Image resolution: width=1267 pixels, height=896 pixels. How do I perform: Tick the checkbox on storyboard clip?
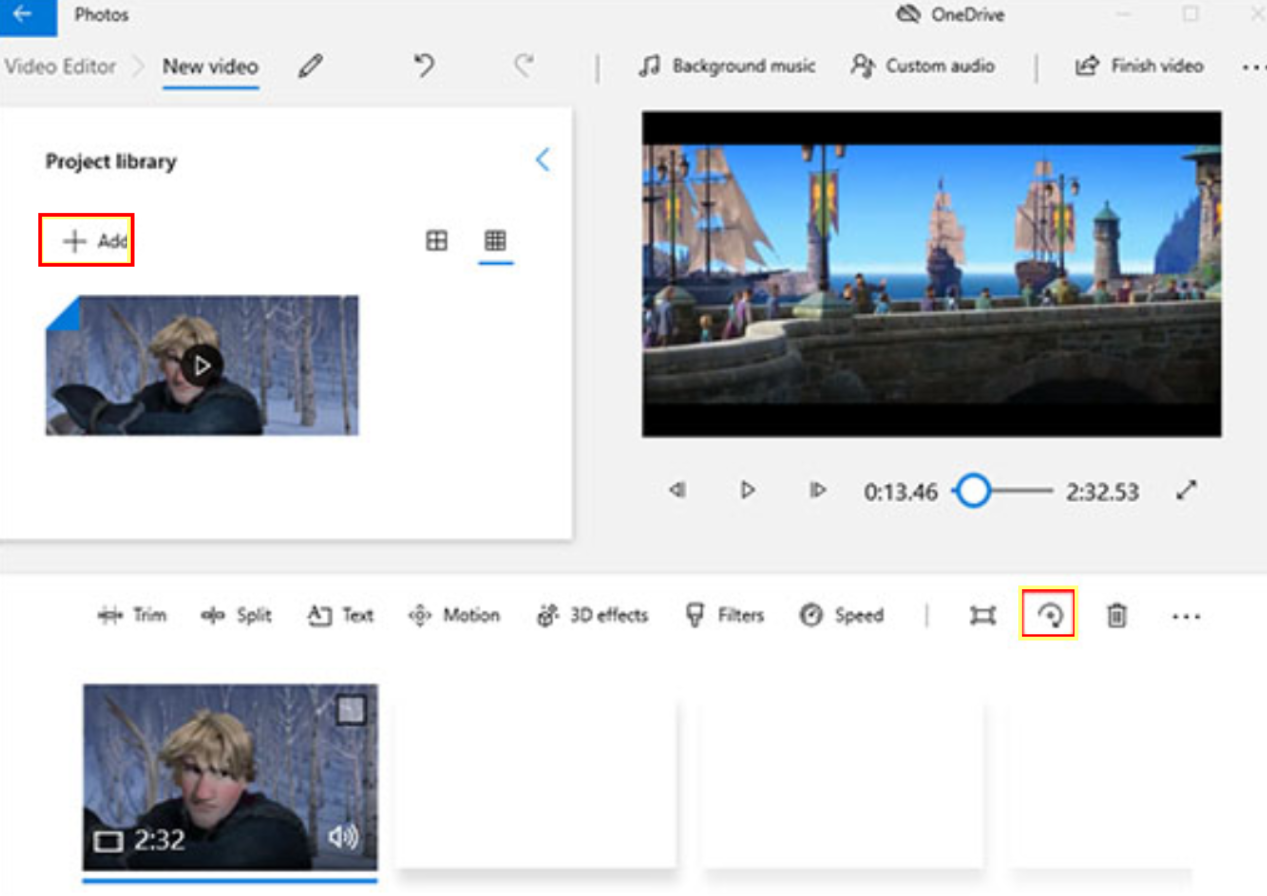[350, 710]
